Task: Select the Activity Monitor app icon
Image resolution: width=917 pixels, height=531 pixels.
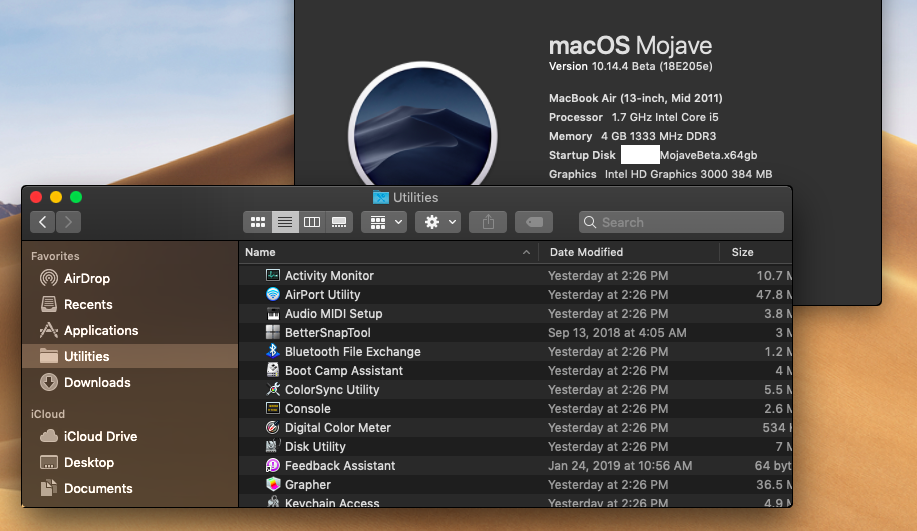Action: [273, 275]
